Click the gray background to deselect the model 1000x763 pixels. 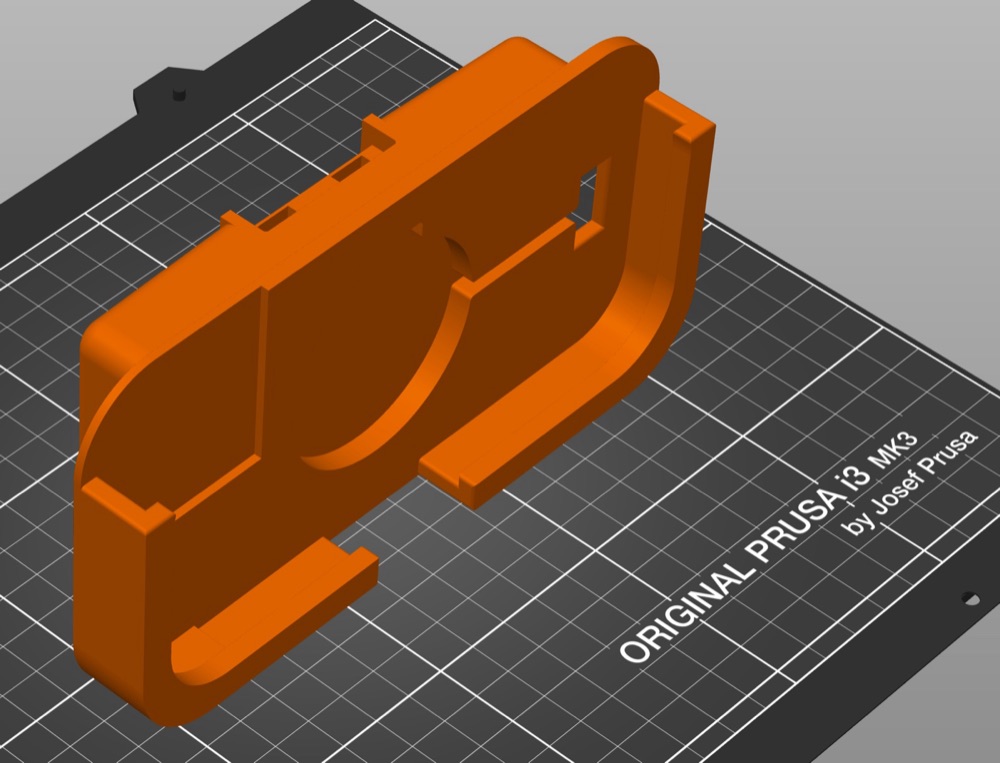pos(861,96)
